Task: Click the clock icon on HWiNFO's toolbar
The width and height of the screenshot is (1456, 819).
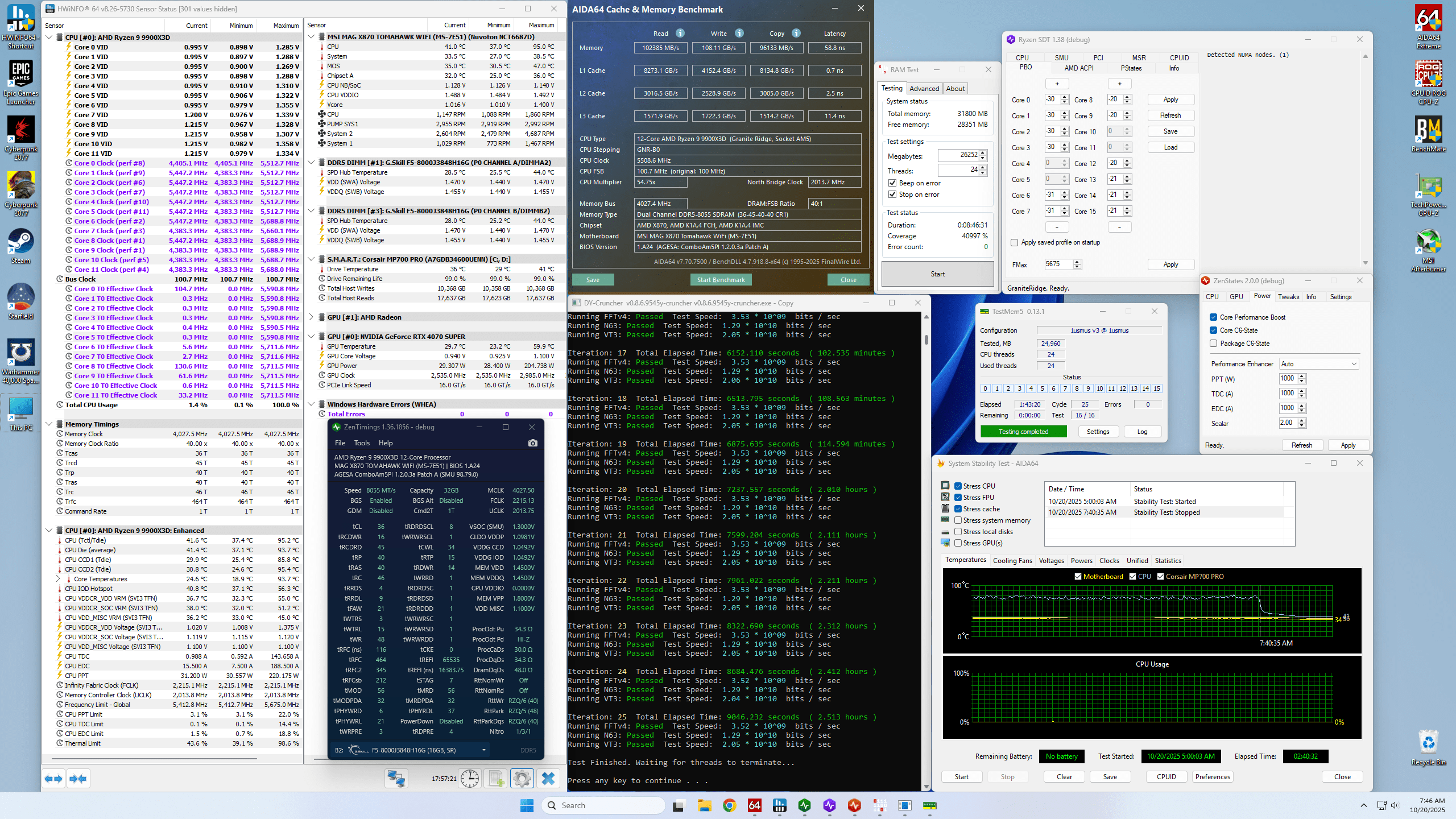Action: point(470,777)
